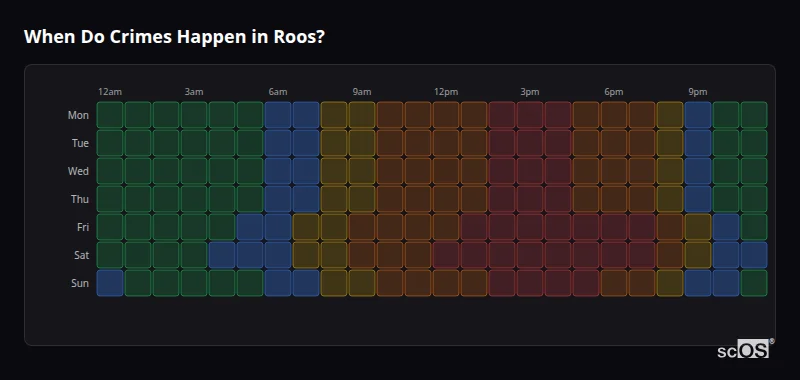Click the 'Thu' row label
Viewport: 800px width, 380px height.
point(80,199)
